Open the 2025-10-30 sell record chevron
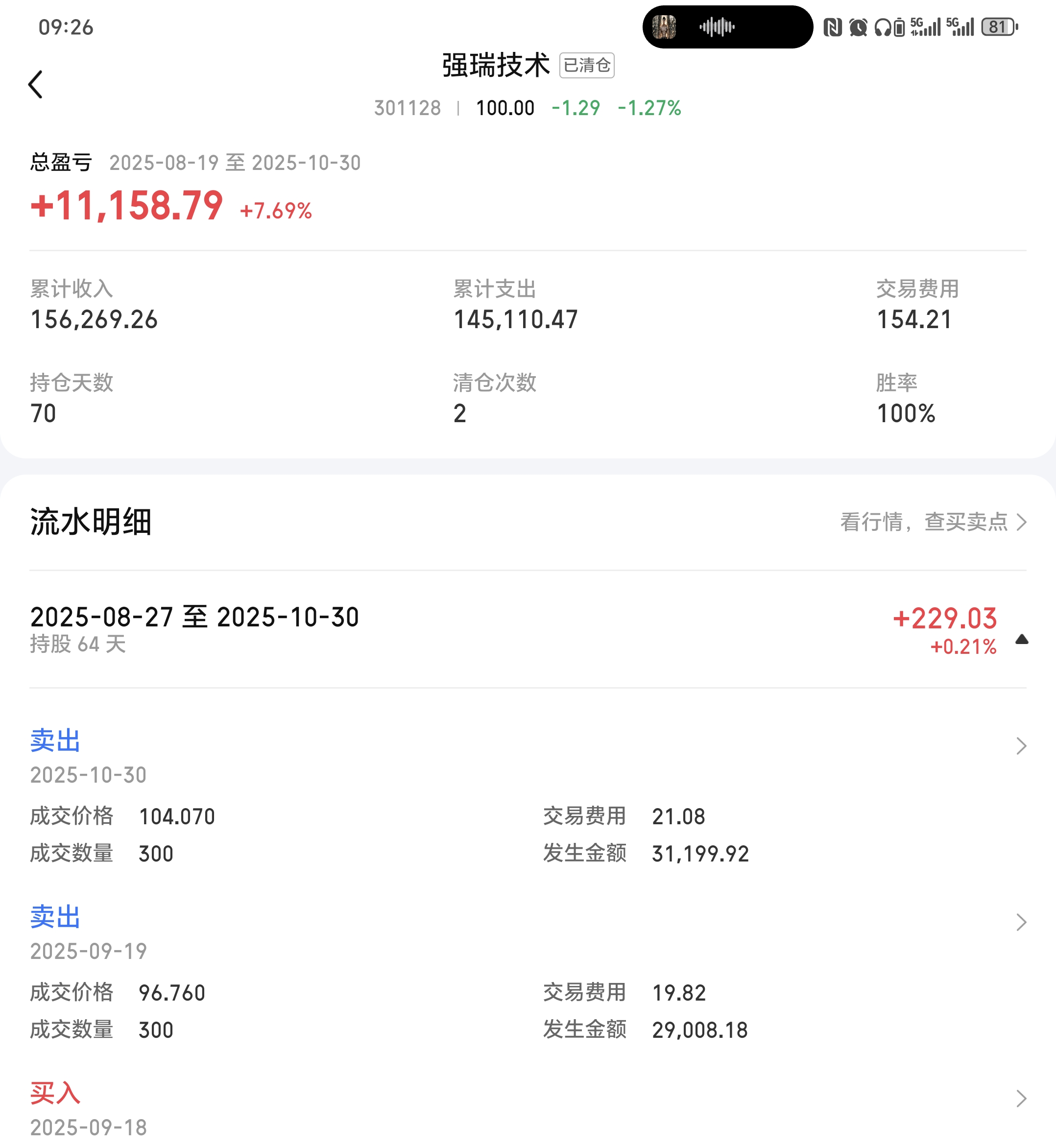 tap(1021, 746)
